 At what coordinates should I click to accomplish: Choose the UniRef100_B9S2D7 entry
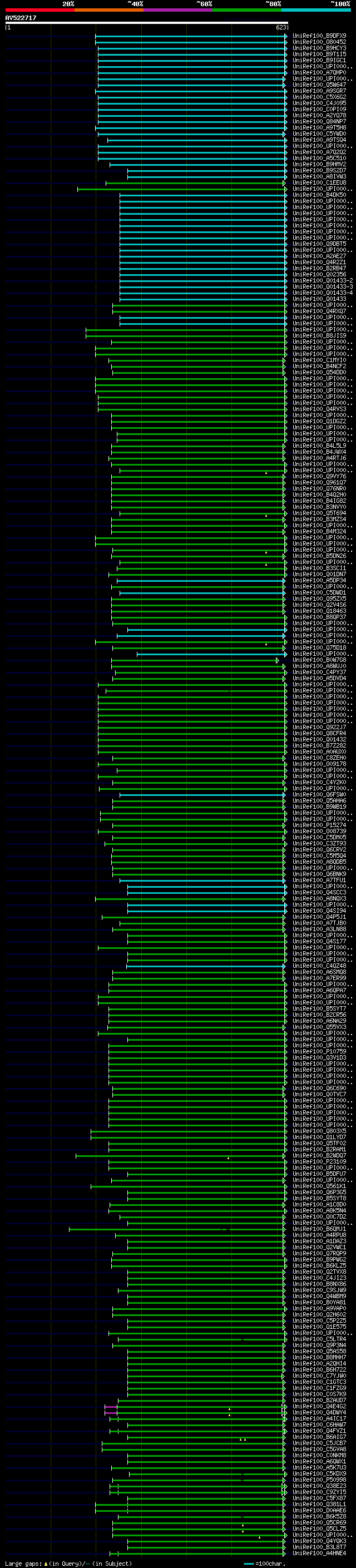(319, 170)
